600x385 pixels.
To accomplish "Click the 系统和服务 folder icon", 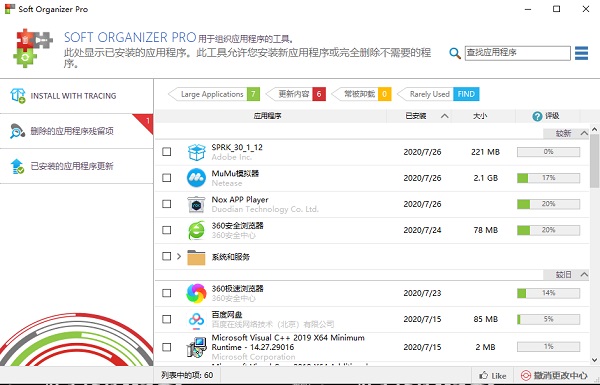I will (196, 257).
